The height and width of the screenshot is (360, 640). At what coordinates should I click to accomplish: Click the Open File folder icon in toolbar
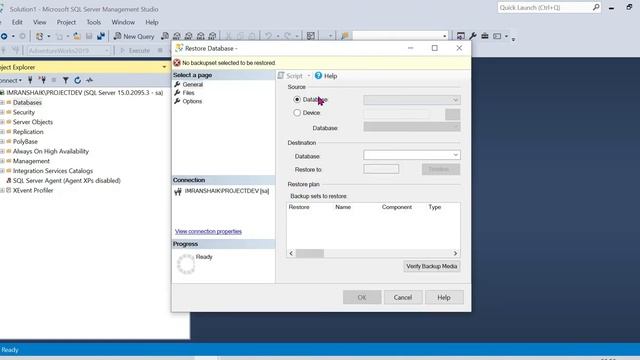[77, 36]
